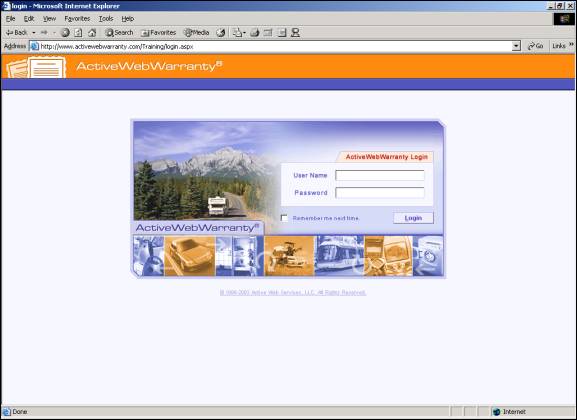
Task: Open the Help menu
Action: [x=128, y=18]
